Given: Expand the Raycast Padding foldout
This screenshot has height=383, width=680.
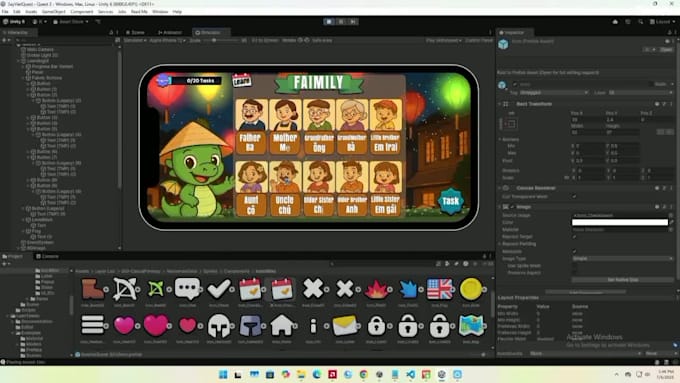Looking at the screenshot, I should click(x=500, y=244).
